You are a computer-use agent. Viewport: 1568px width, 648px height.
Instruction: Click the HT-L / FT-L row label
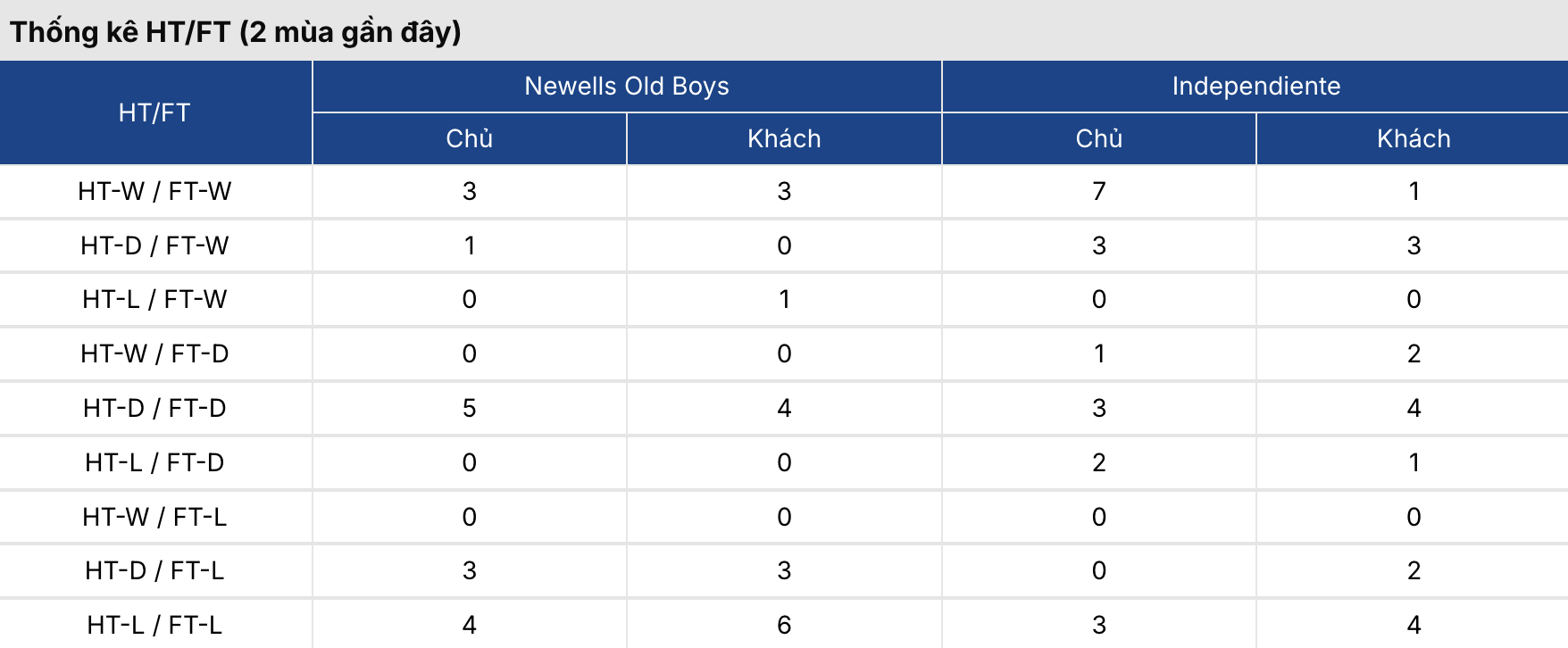click(x=154, y=625)
